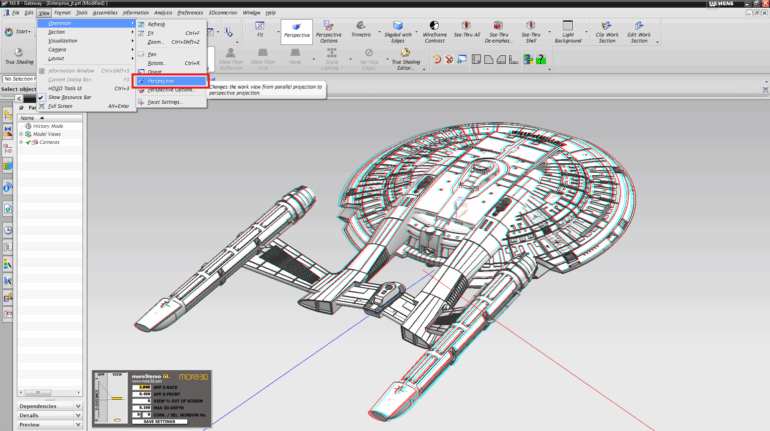Open True Shading Editor
The height and width of the screenshot is (431, 770).
tap(406, 59)
